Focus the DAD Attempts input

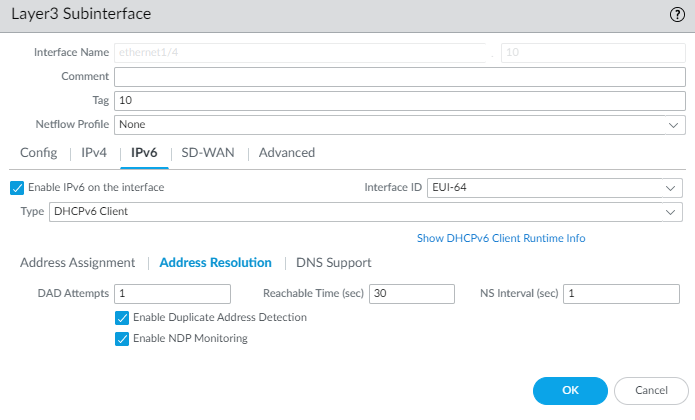pos(173,294)
